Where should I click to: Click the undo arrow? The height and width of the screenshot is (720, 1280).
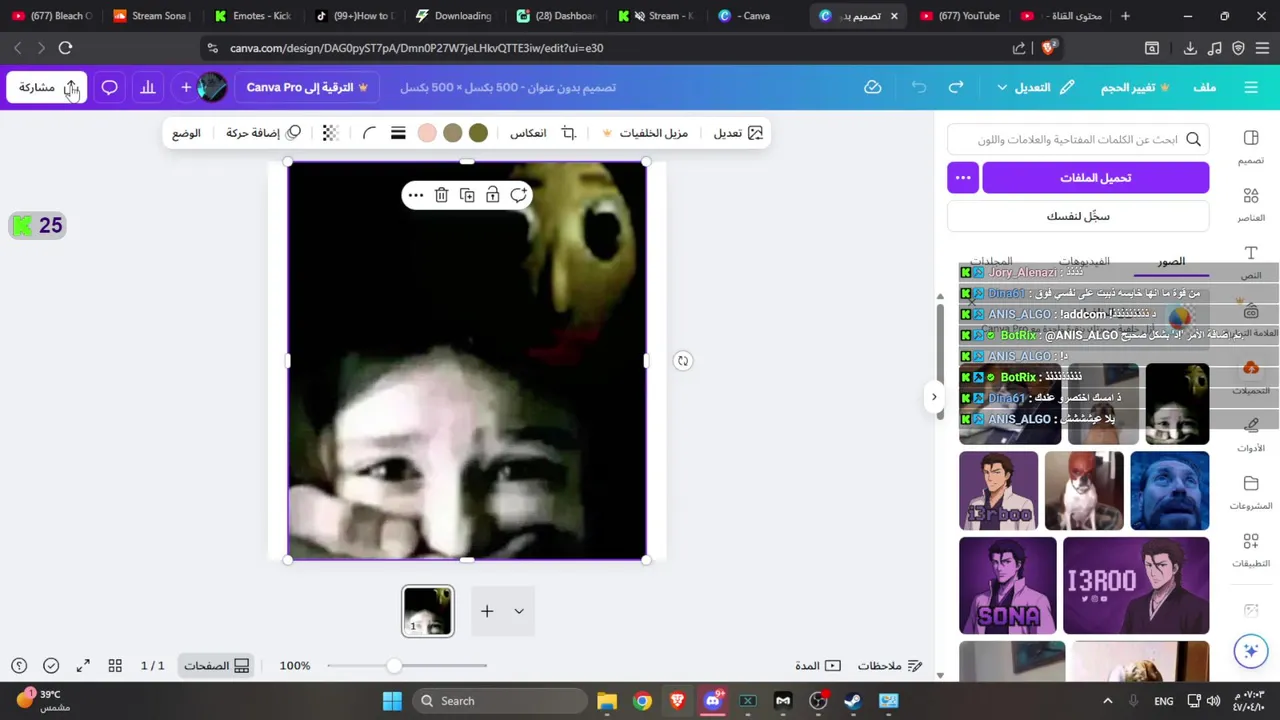click(x=919, y=87)
